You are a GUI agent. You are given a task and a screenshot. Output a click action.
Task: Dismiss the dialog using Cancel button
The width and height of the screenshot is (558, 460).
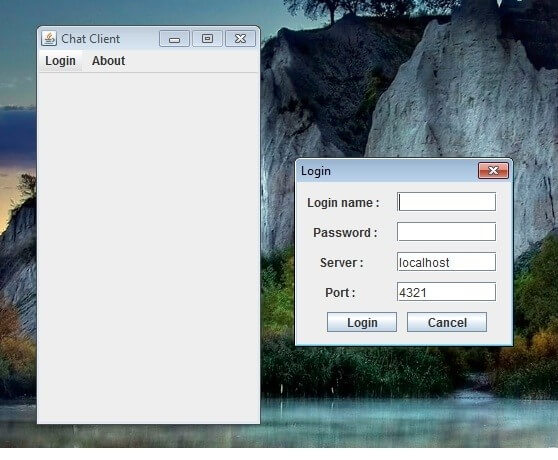(x=447, y=322)
